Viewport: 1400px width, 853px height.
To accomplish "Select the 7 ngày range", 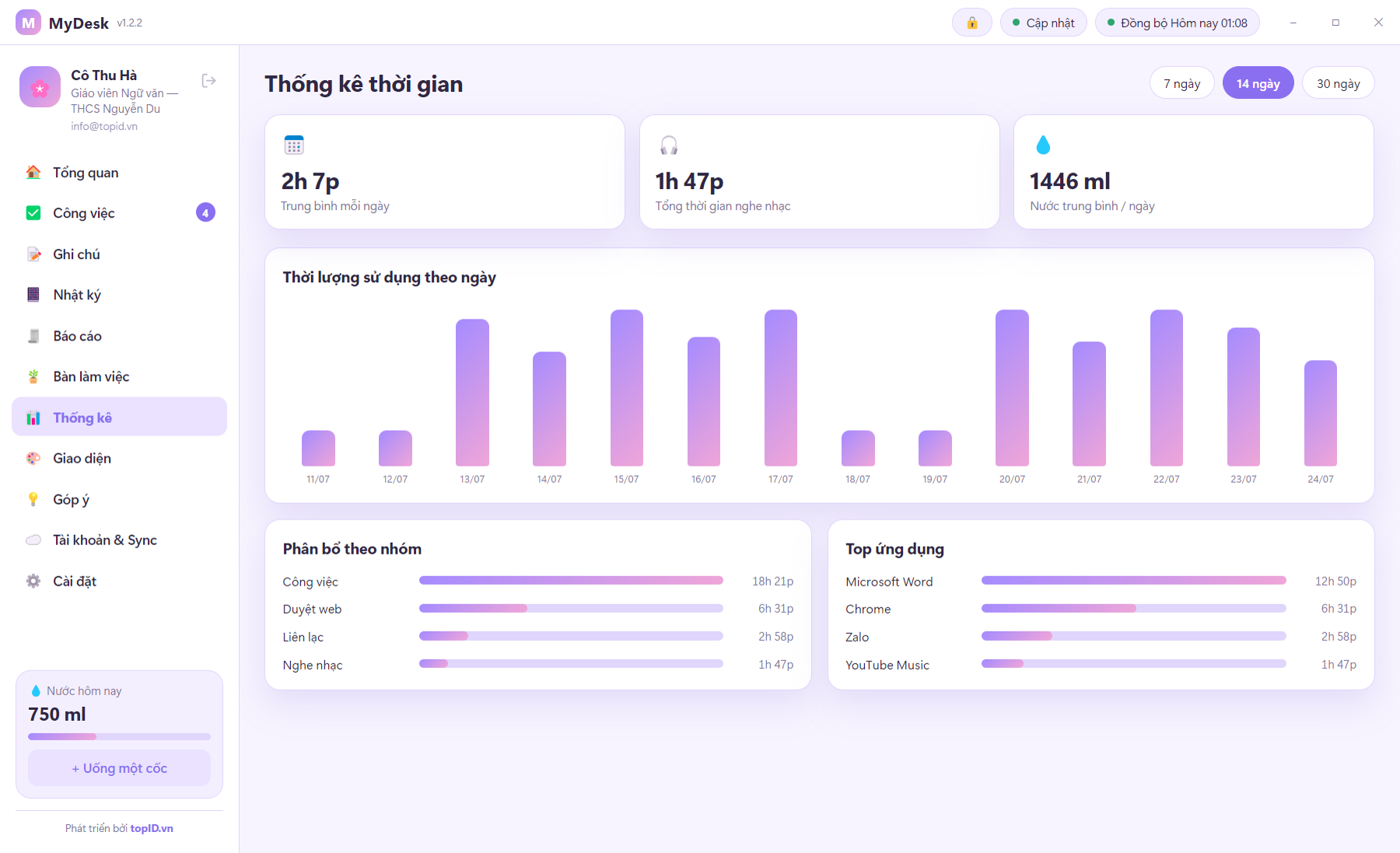I will tap(1181, 83).
